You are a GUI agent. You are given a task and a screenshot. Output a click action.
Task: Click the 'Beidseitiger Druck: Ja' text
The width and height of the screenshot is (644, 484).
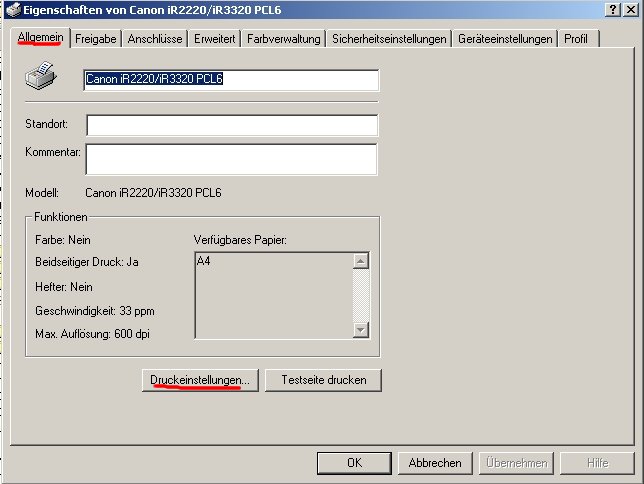87,262
